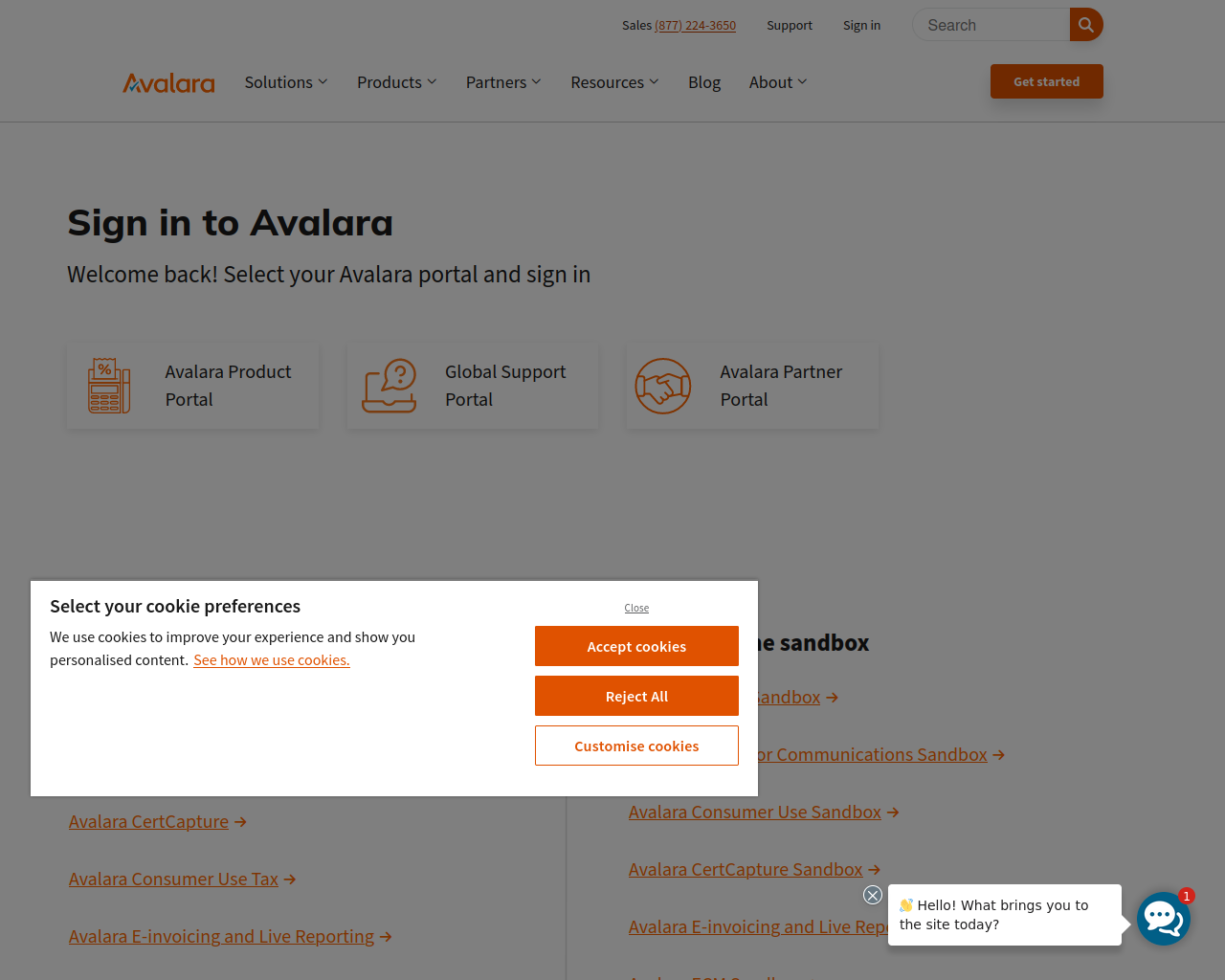Viewport: 1225px width, 980px height.
Task: Click the Accept cookies button
Action: [x=636, y=646]
